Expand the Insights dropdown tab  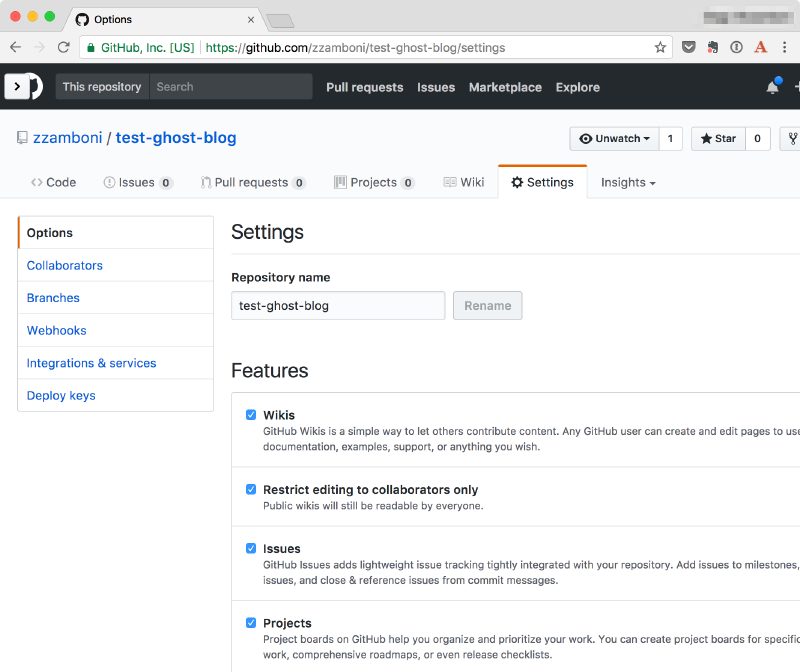[x=628, y=183]
